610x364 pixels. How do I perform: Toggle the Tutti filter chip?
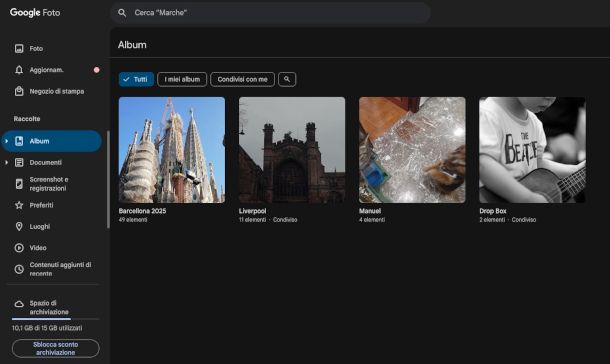(136, 79)
